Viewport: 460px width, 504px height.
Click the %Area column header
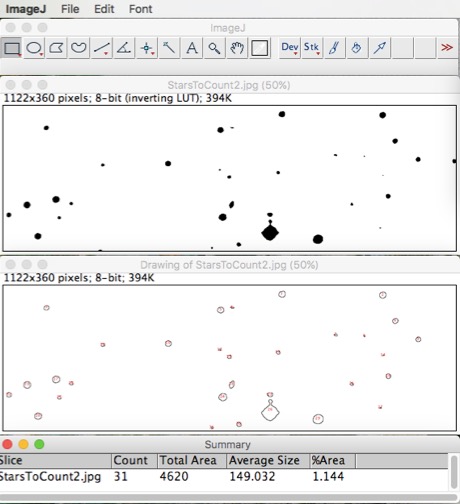[x=332, y=461]
